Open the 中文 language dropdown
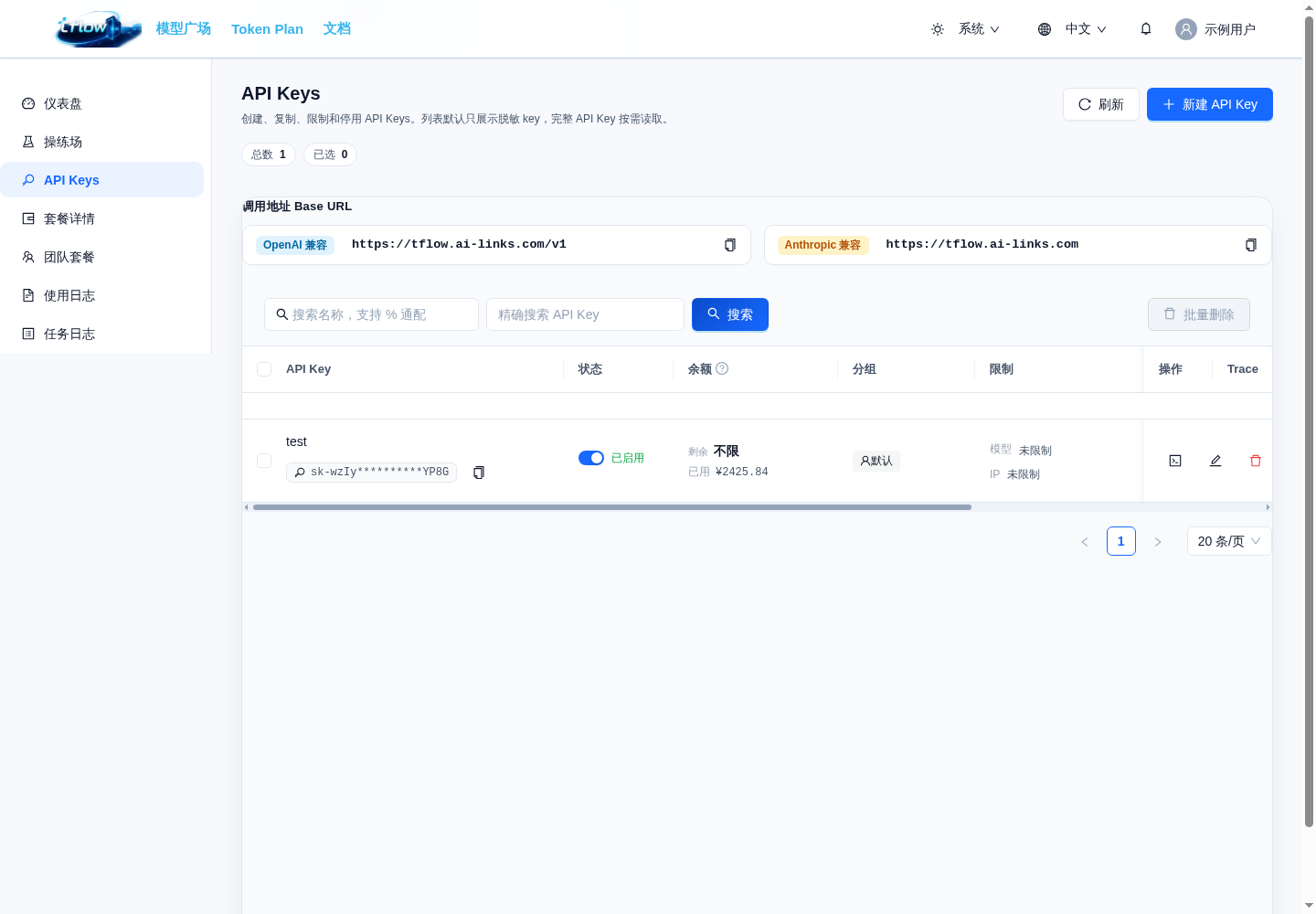The width and height of the screenshot is (1316, 914). tap(1086, 29)
